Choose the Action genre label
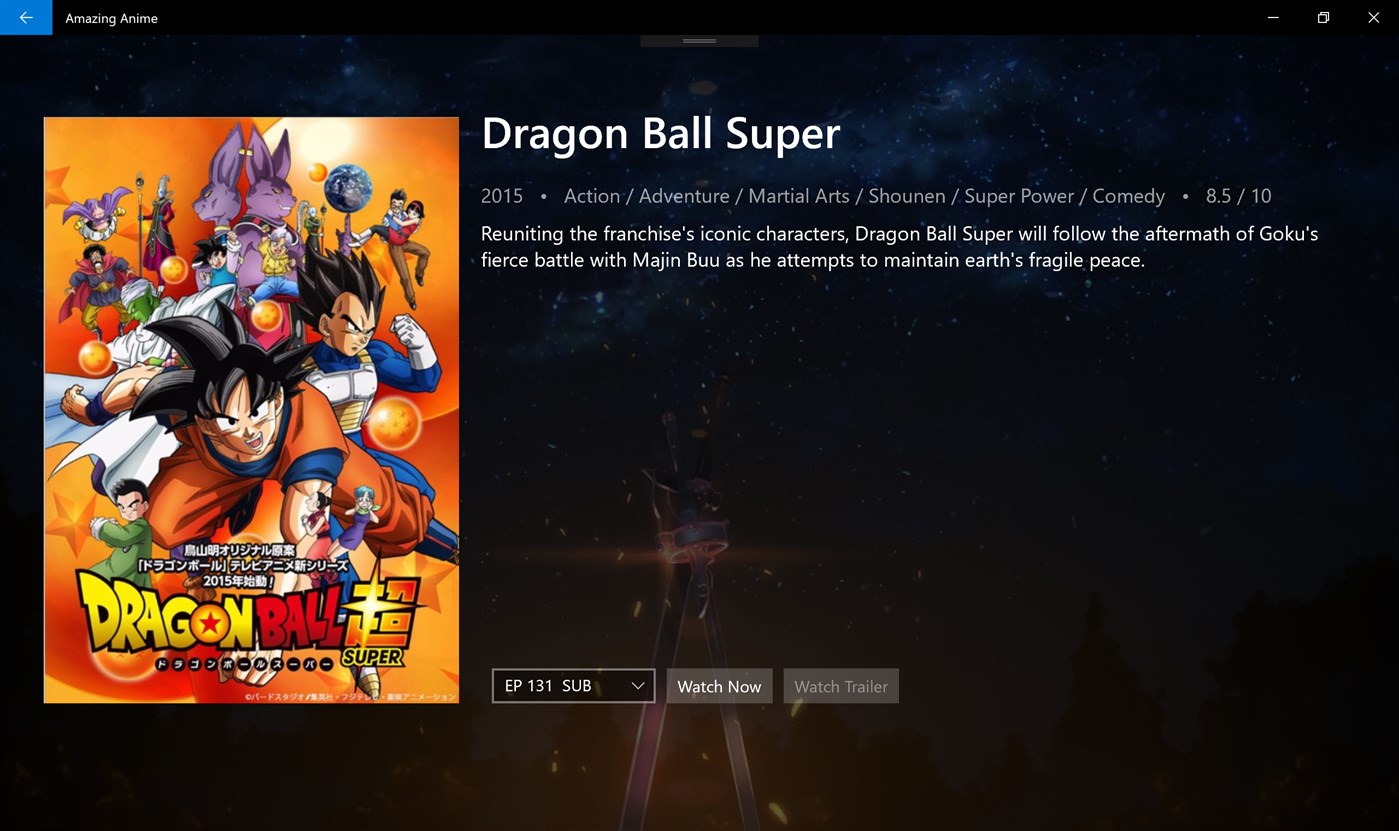The height and width of the screenshot is (831, 1399). [592, 196]
